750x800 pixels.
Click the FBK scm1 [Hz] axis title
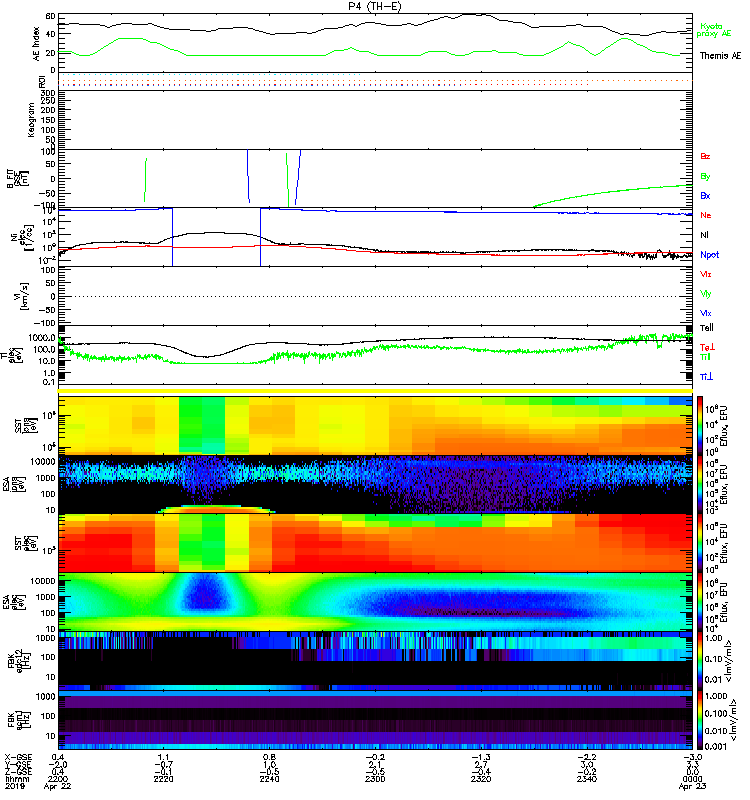(17, 719)
